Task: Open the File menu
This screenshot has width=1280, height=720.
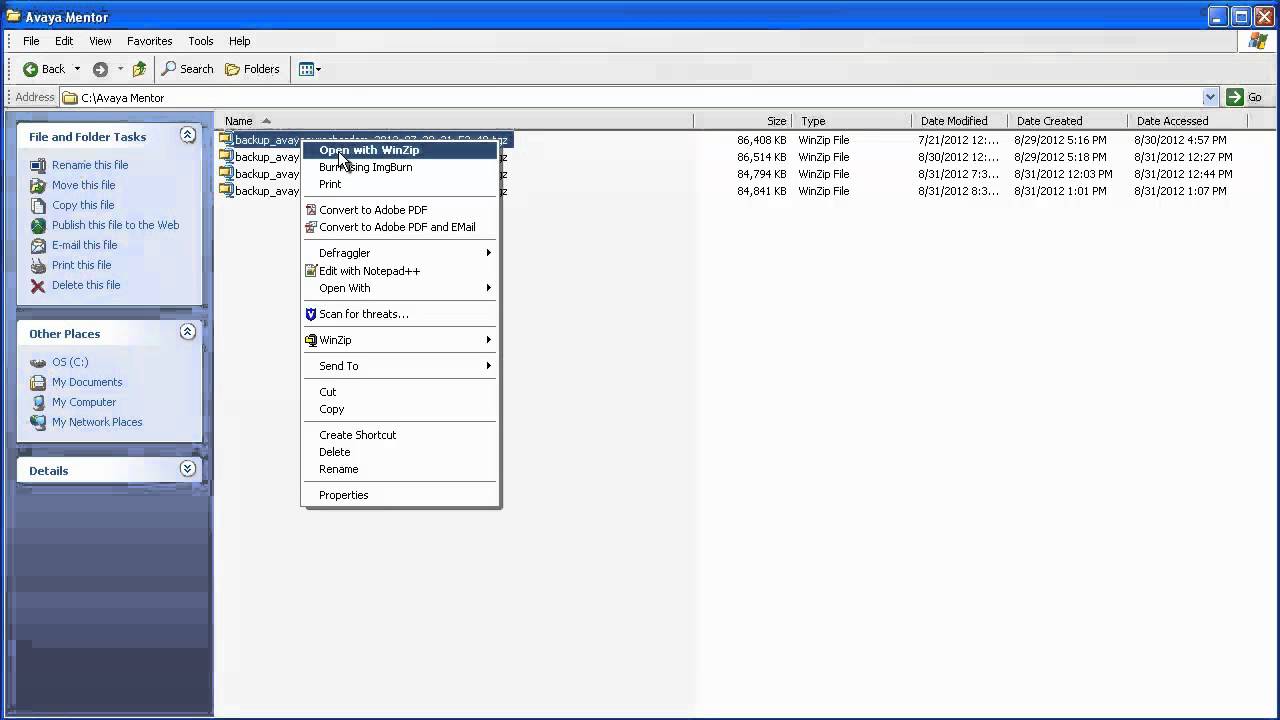Action: pyautogui.click(x=31, y=41)
